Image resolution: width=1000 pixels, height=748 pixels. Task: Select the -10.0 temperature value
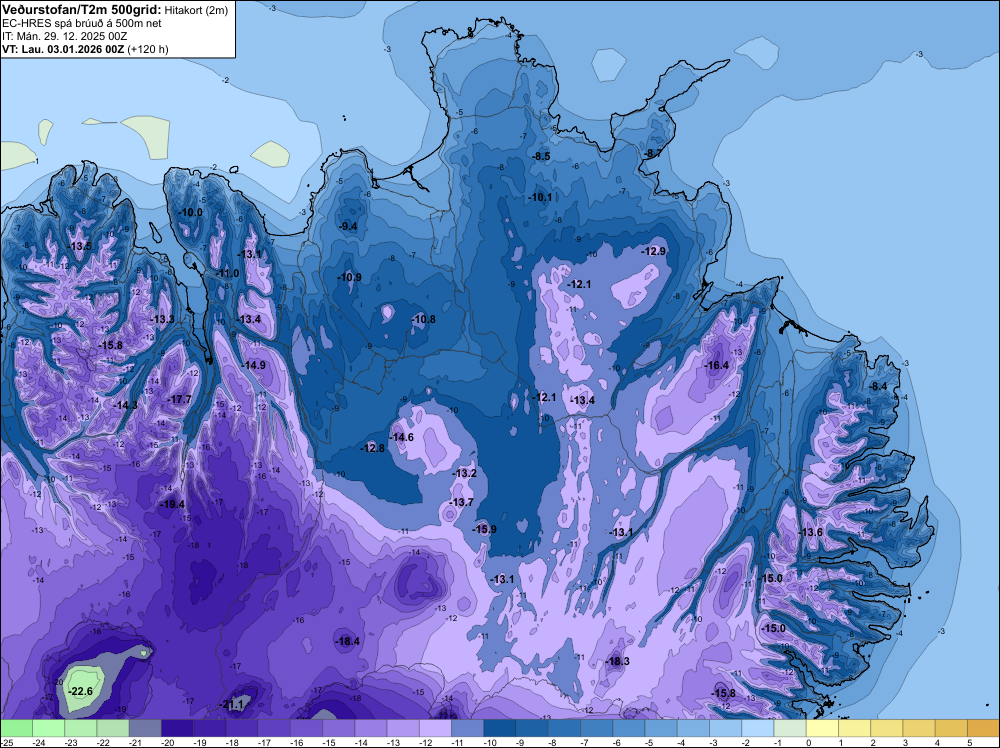[191, 212]
